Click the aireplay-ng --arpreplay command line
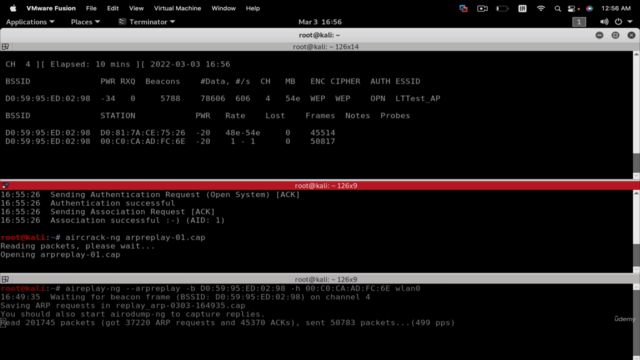The image size is (640, 360). 242,289
